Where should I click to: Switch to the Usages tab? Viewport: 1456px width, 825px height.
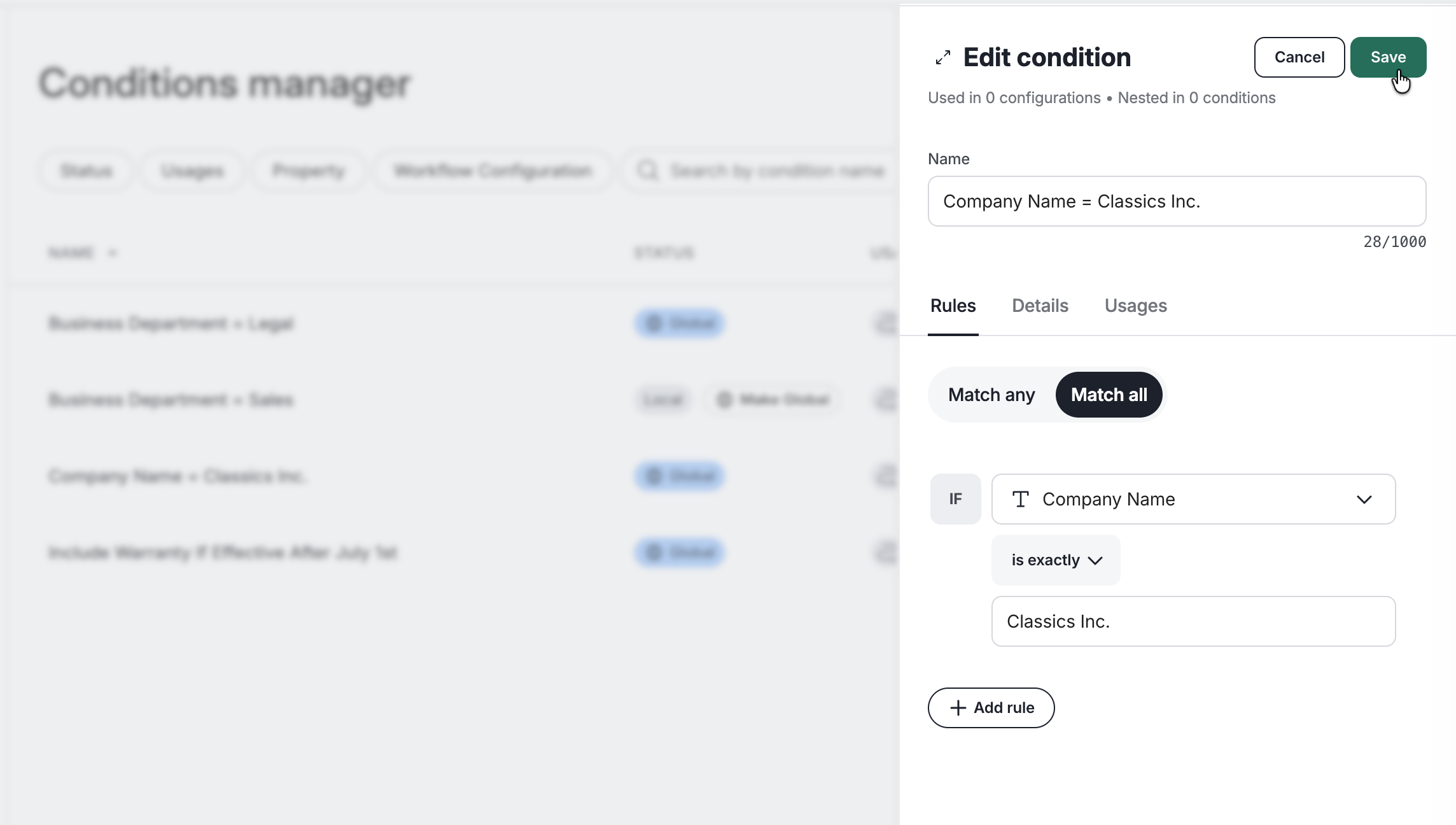pos(1135,306)
